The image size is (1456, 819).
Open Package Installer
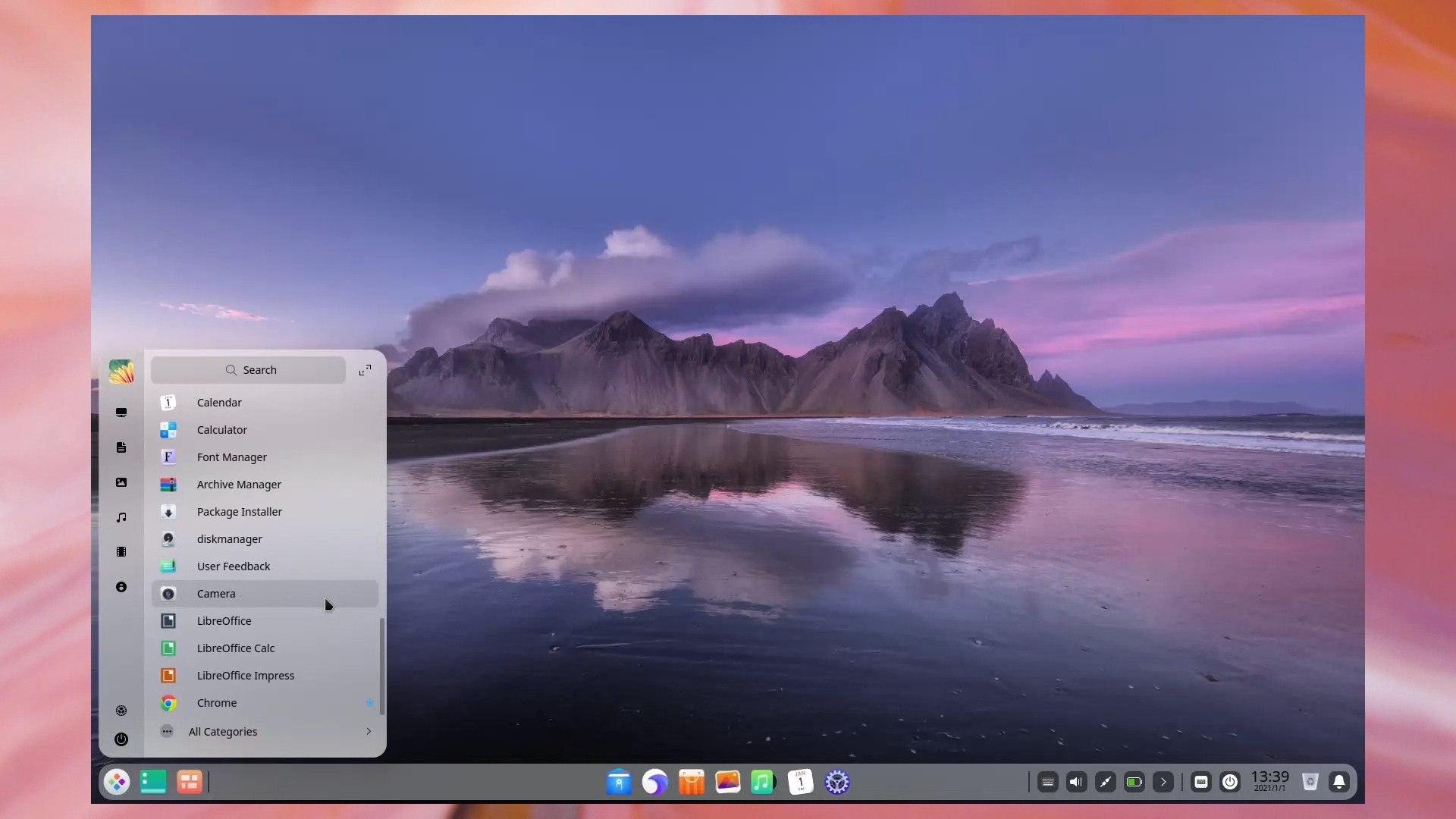click(x=239, y=511)
